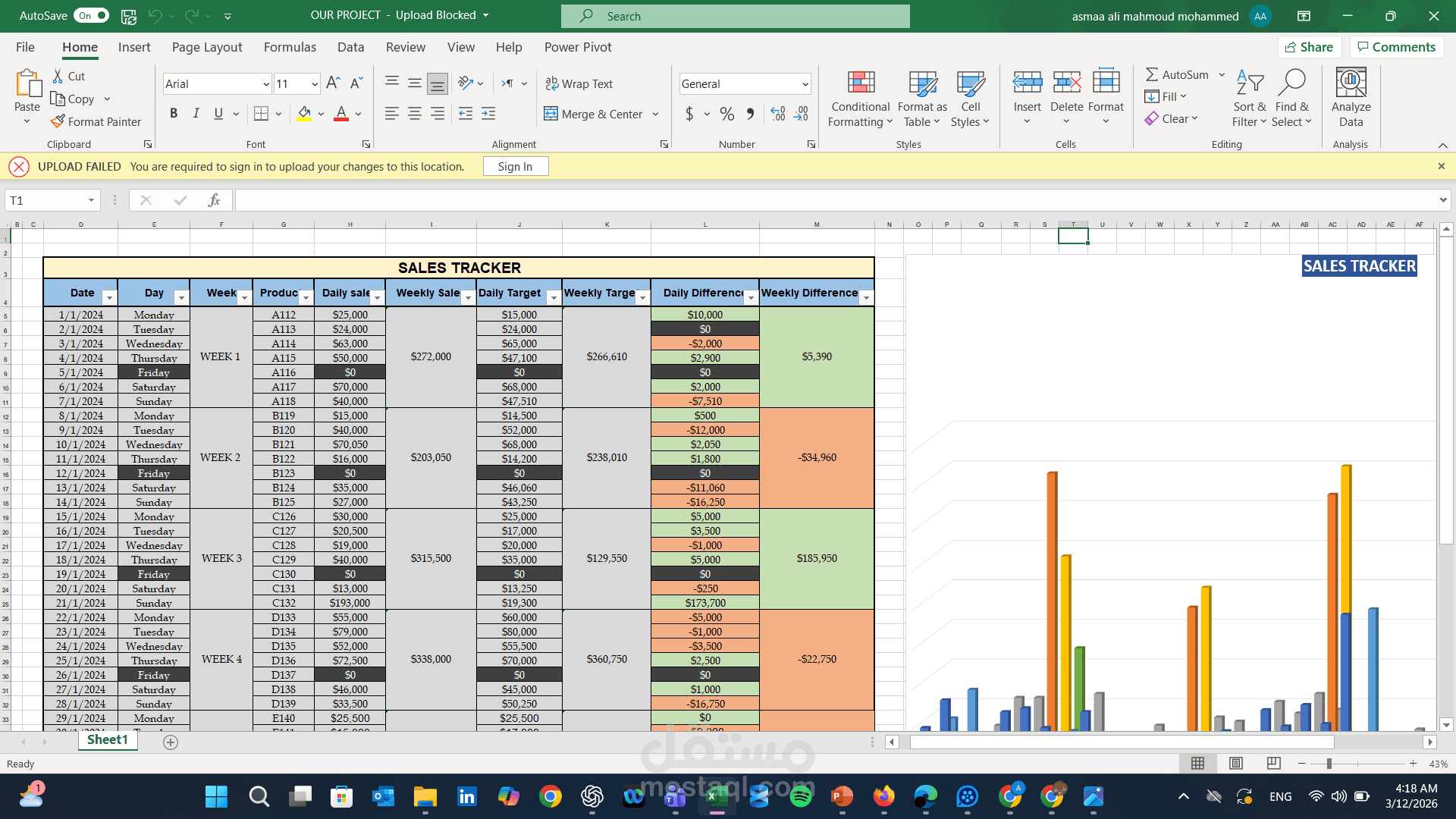This screenshot has height=819, width=1456.
Task: Click Increase Decimal icon
Action: (x=778, y=114)
